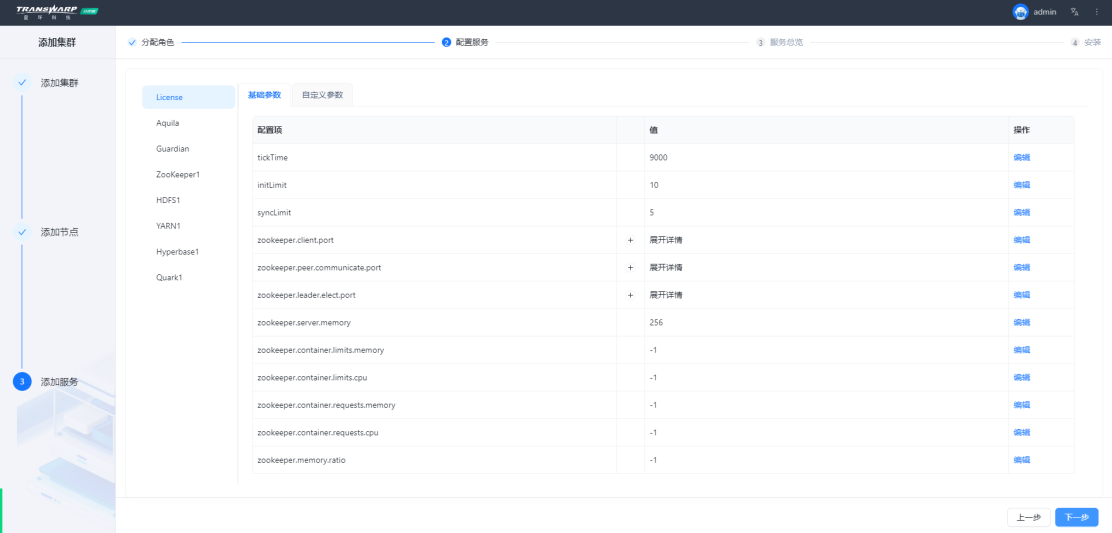The image size is (1112, 533).
Task: Proceed with 下一步 button
Action: [1077, 517]
